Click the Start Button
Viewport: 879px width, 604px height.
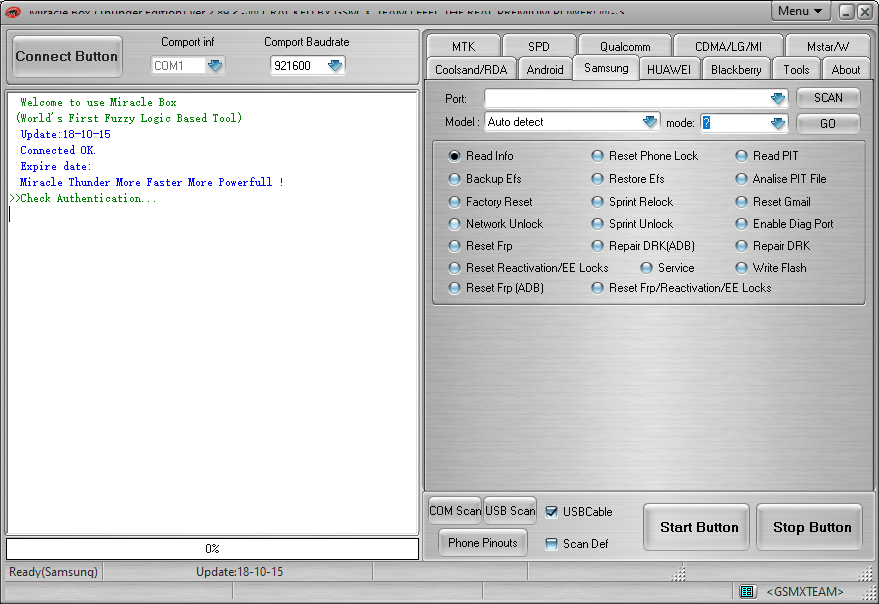tap(695, 527)
